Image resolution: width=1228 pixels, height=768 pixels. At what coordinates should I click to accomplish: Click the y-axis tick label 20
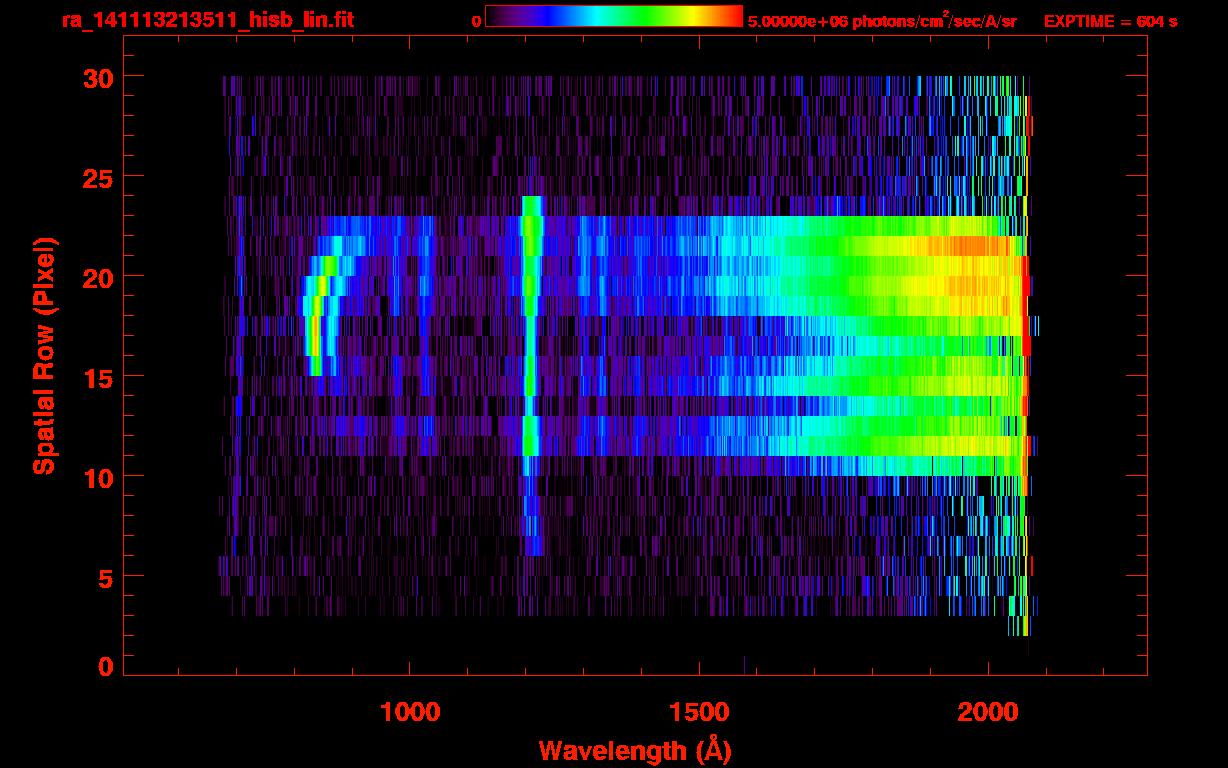pyautogui.click(x=96, y=277)
